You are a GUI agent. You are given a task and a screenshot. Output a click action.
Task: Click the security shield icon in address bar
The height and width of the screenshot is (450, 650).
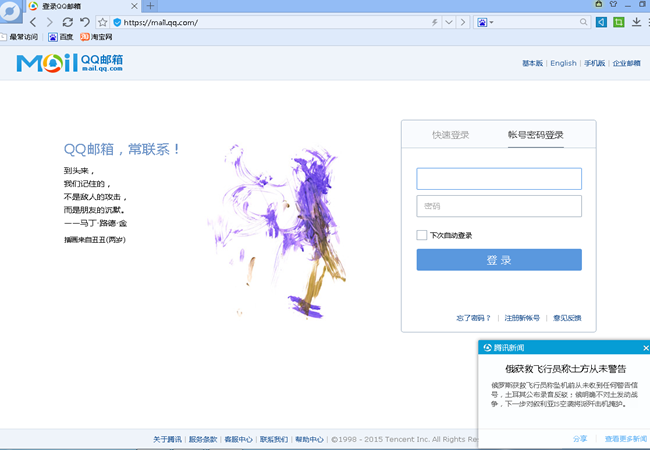[117, 22]
